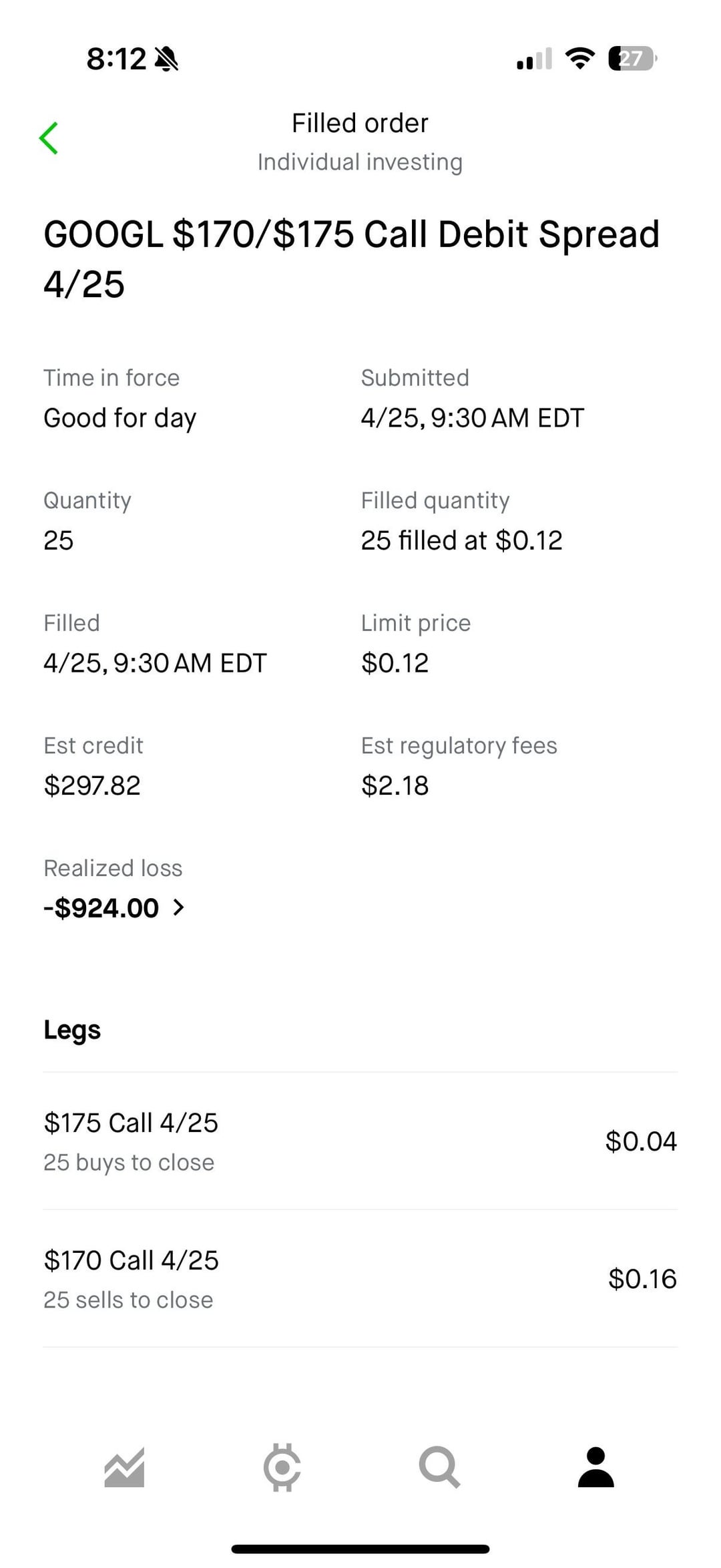Tap the green back arrow

49,138
